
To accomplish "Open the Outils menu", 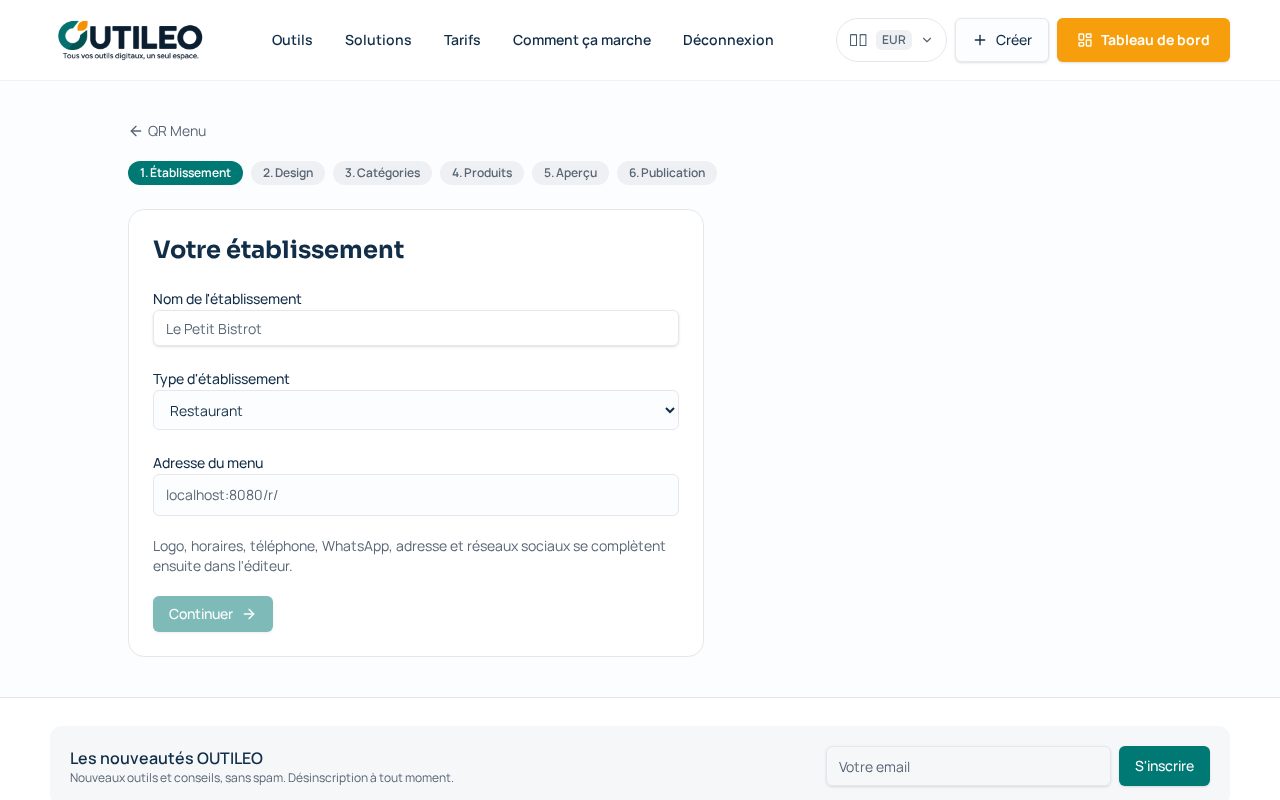I will tap(292, 40).
